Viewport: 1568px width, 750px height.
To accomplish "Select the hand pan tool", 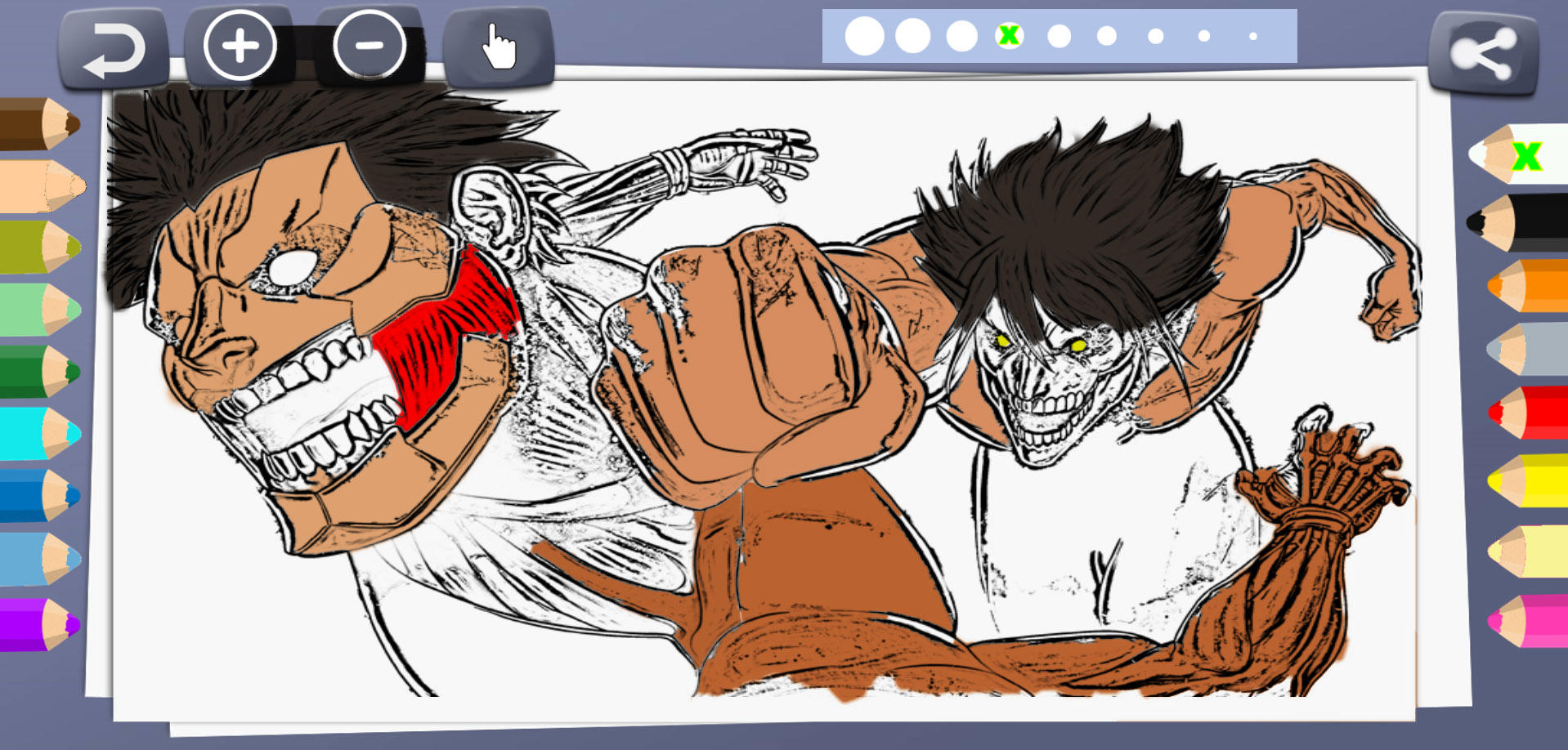I will pyautogui.click(x=499, y=47).
